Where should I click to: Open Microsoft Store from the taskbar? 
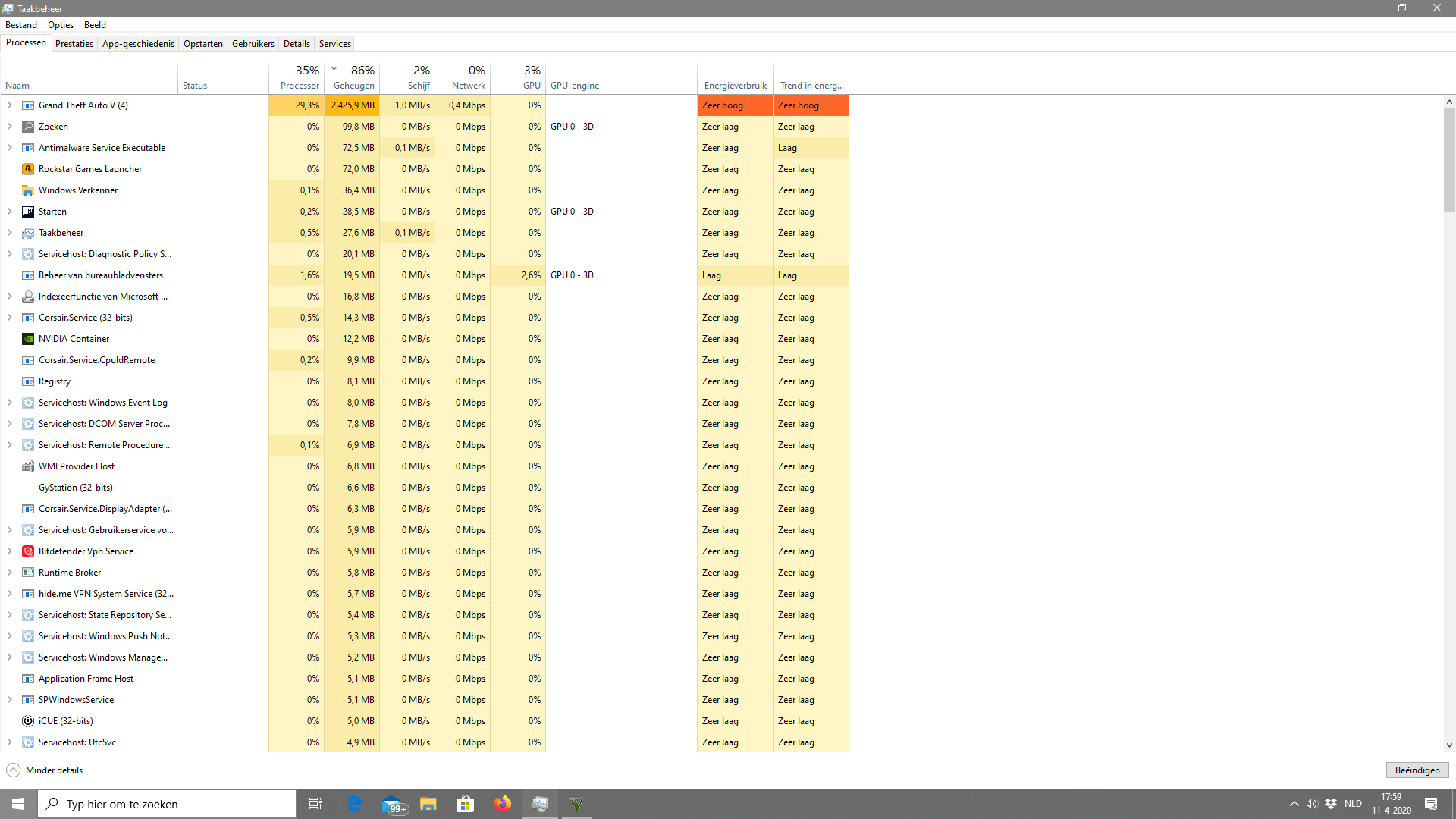point(465,804)
